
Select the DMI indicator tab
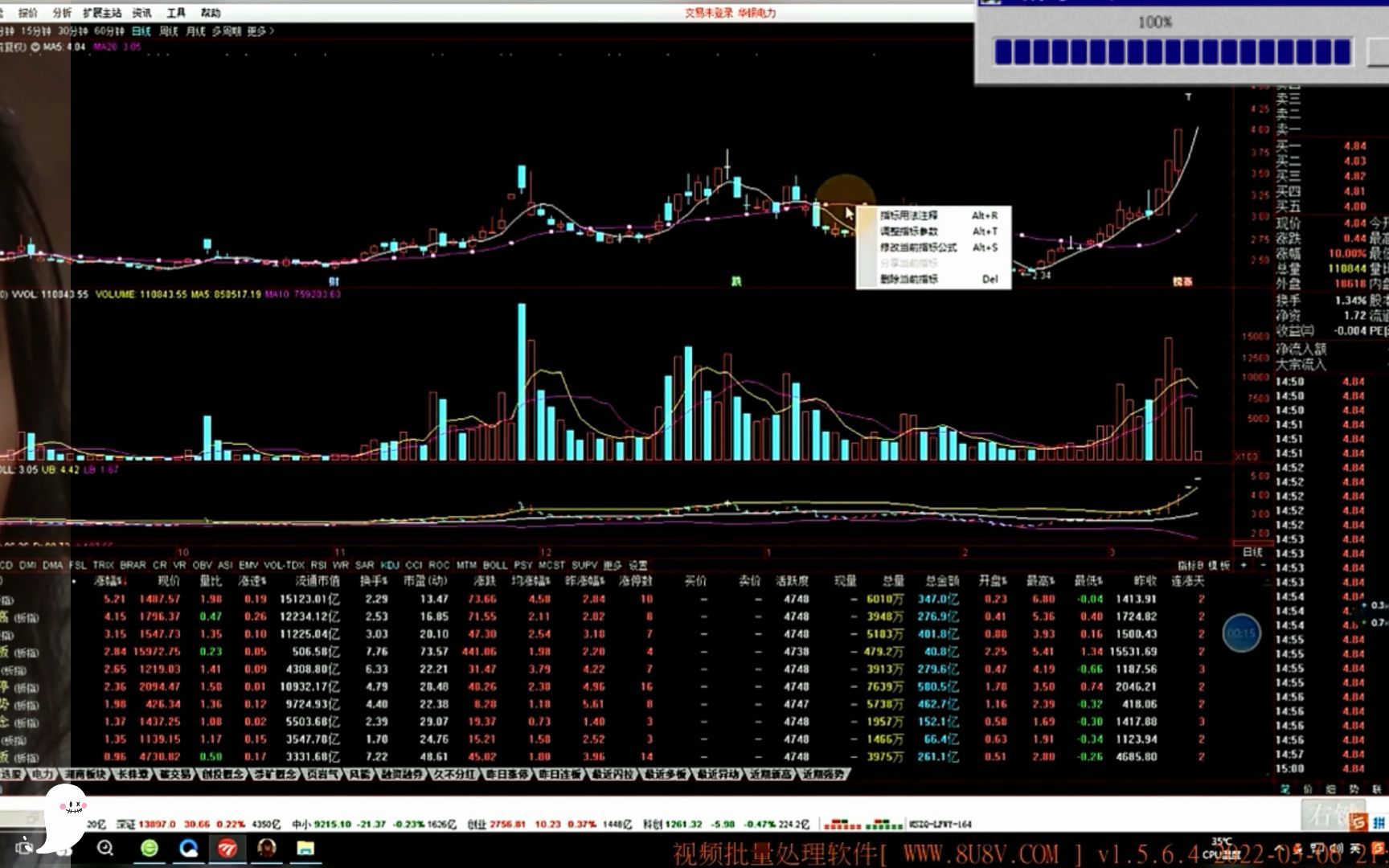point(28,565)
